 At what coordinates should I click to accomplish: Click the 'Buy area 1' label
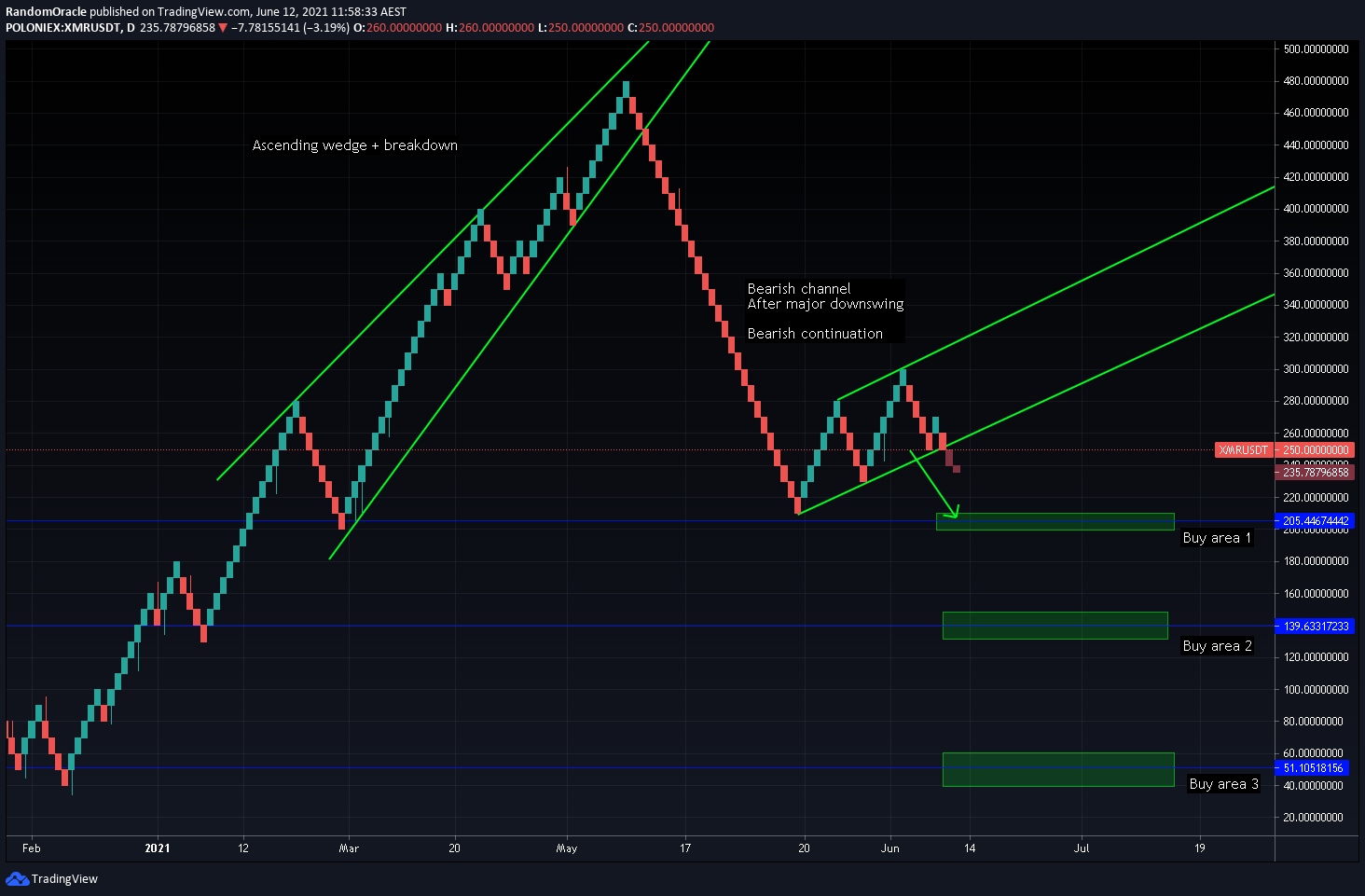[x=1217, y=538]
